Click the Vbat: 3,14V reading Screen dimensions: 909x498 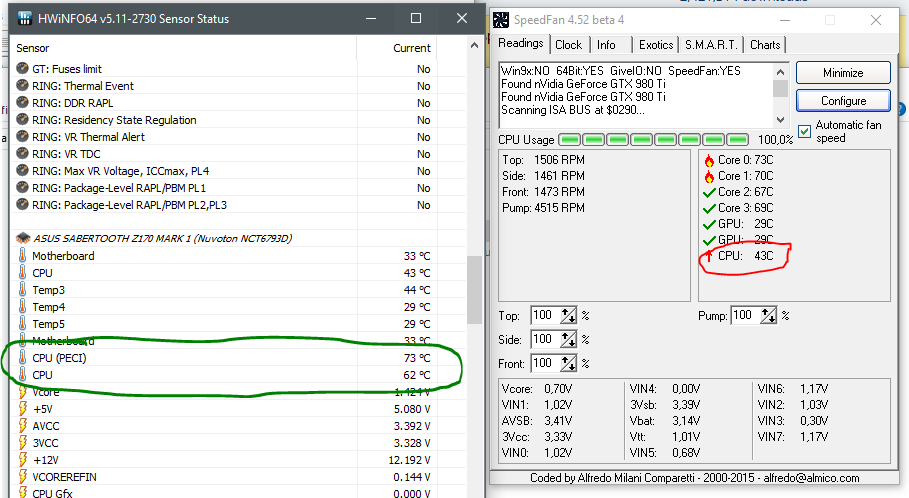(665, 420)
